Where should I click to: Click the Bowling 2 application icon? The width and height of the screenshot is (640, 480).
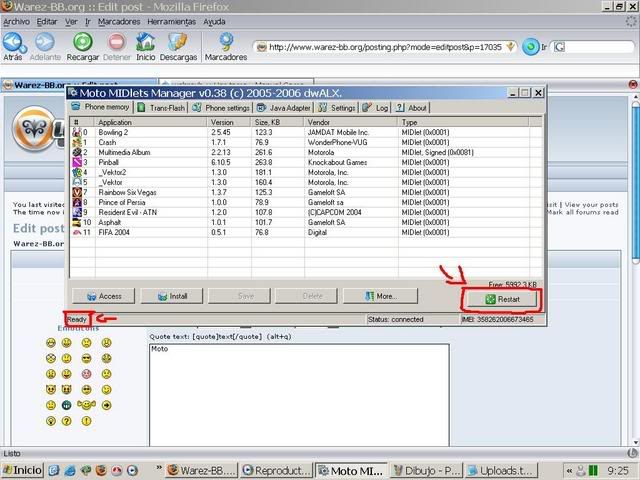pyautogui.click(x=77, y=132)
